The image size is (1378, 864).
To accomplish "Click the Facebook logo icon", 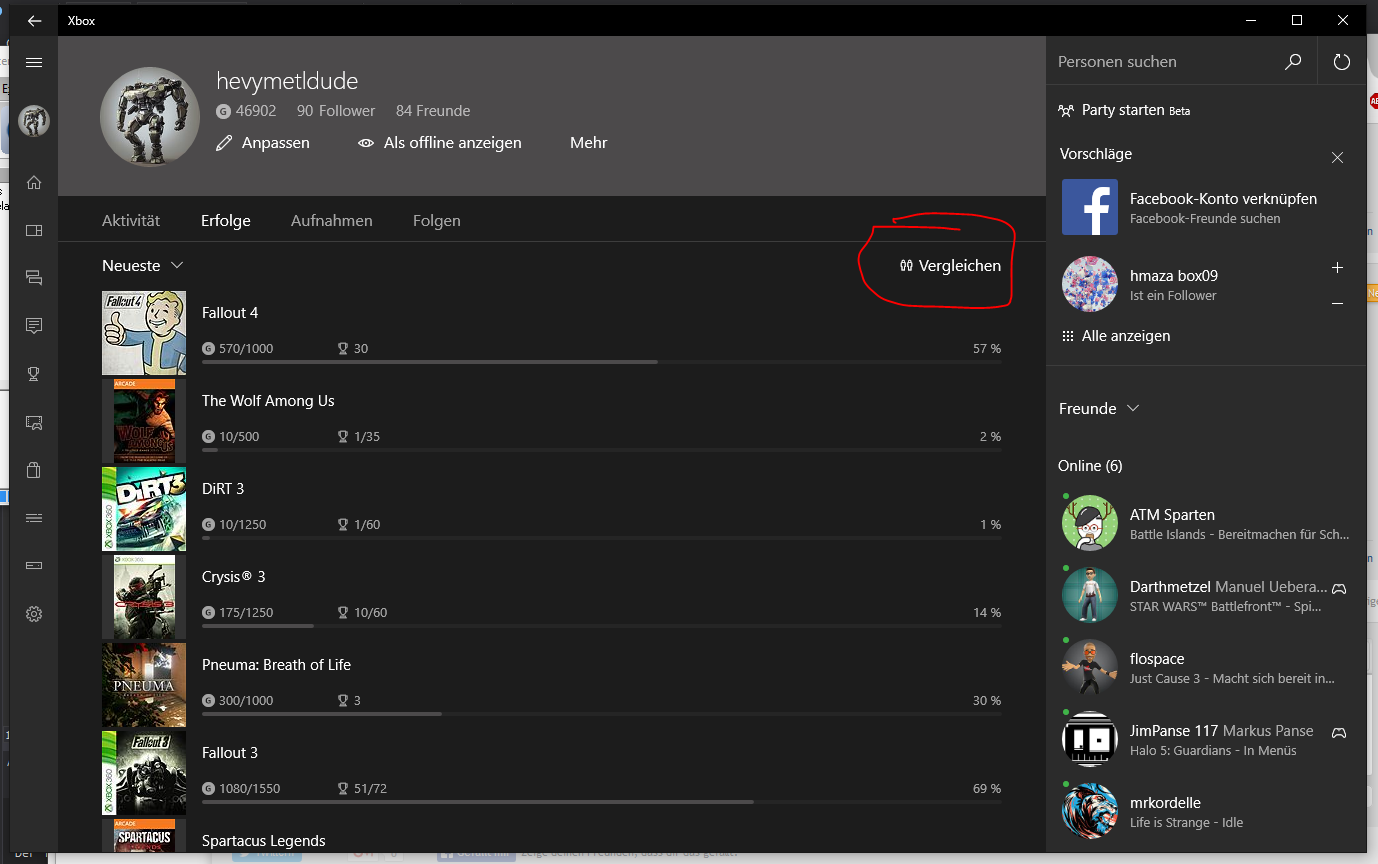I will 1090,207.
